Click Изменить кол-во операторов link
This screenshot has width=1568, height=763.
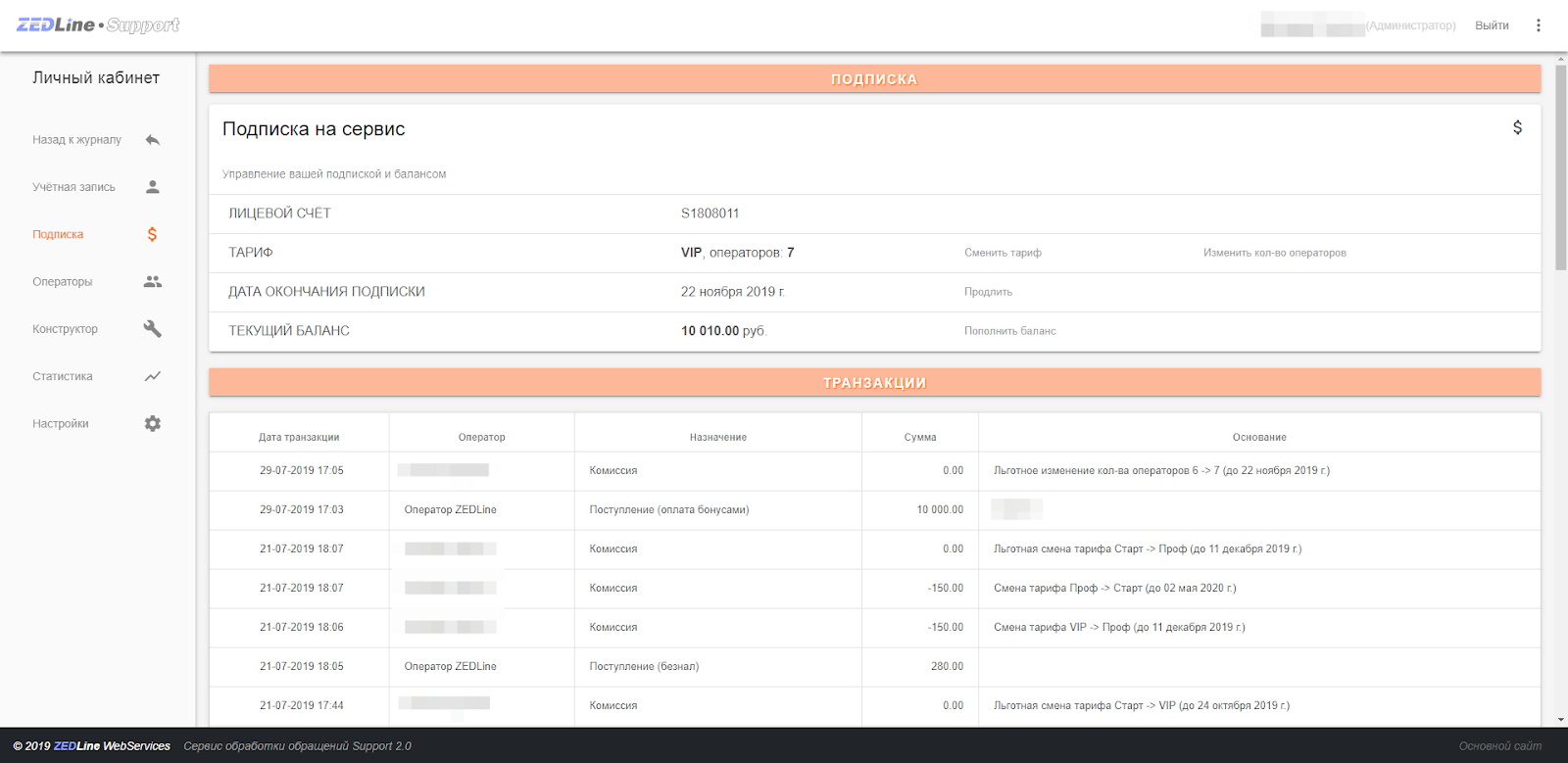click(1274, 253)
